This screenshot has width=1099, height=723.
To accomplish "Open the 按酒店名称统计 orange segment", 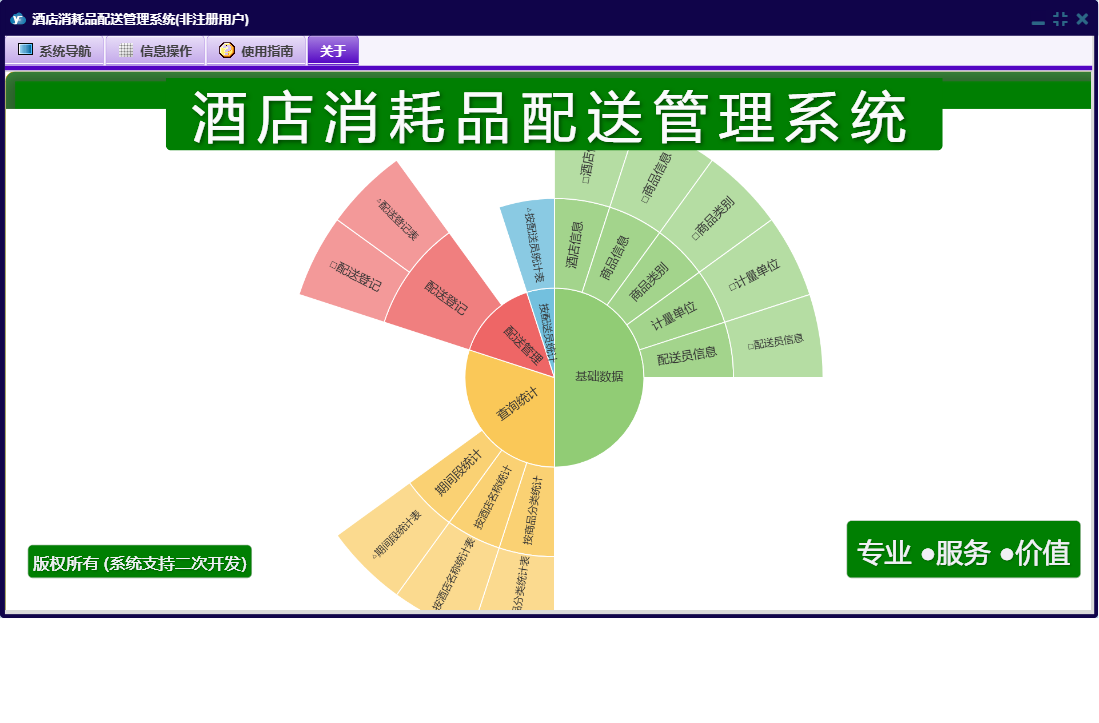I will tap(493, 499).
